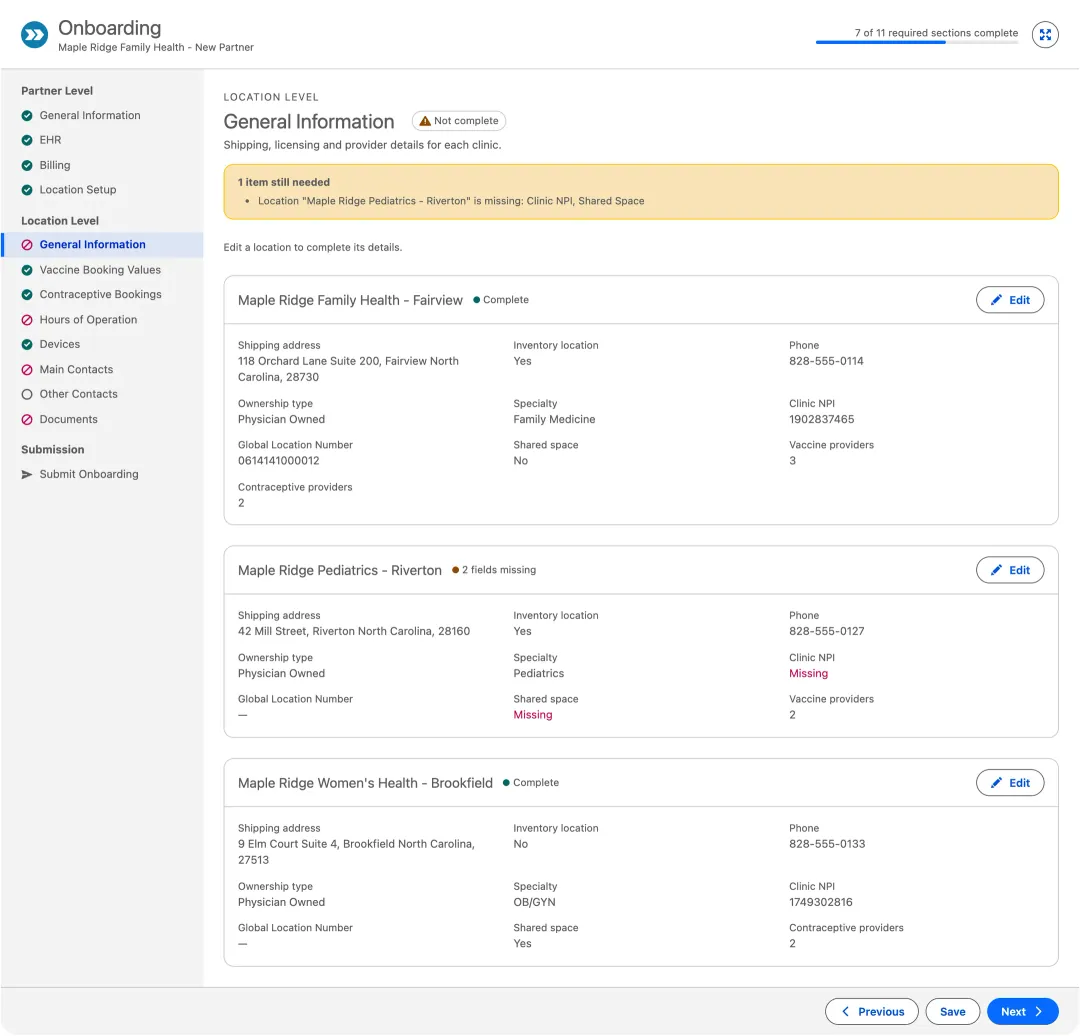Click the 9 Elm Court shipping address
Screen dimensions: 1080x1036
(x=356, y=852)
